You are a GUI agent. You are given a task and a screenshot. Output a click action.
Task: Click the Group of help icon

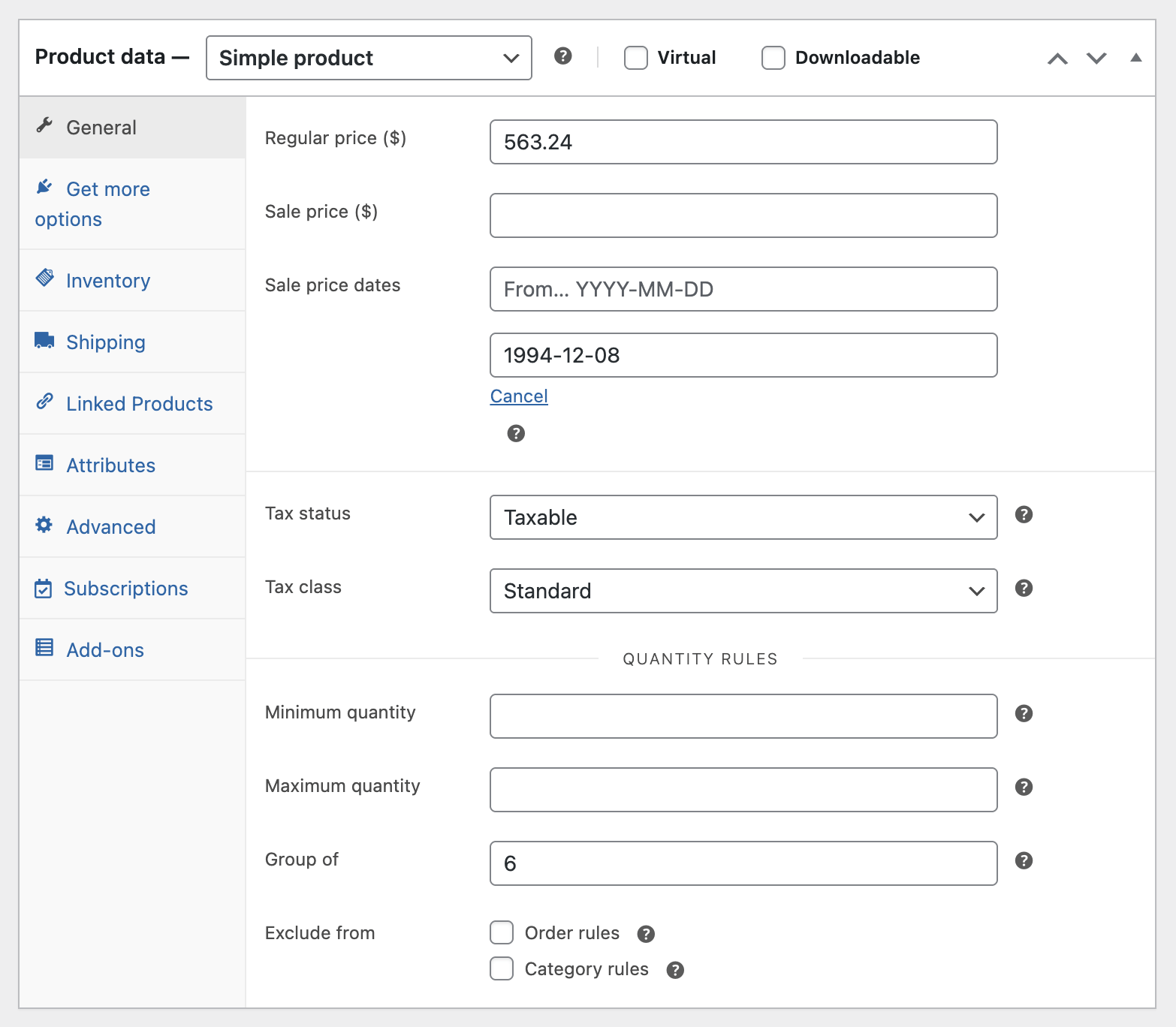tap(1024, 861)
